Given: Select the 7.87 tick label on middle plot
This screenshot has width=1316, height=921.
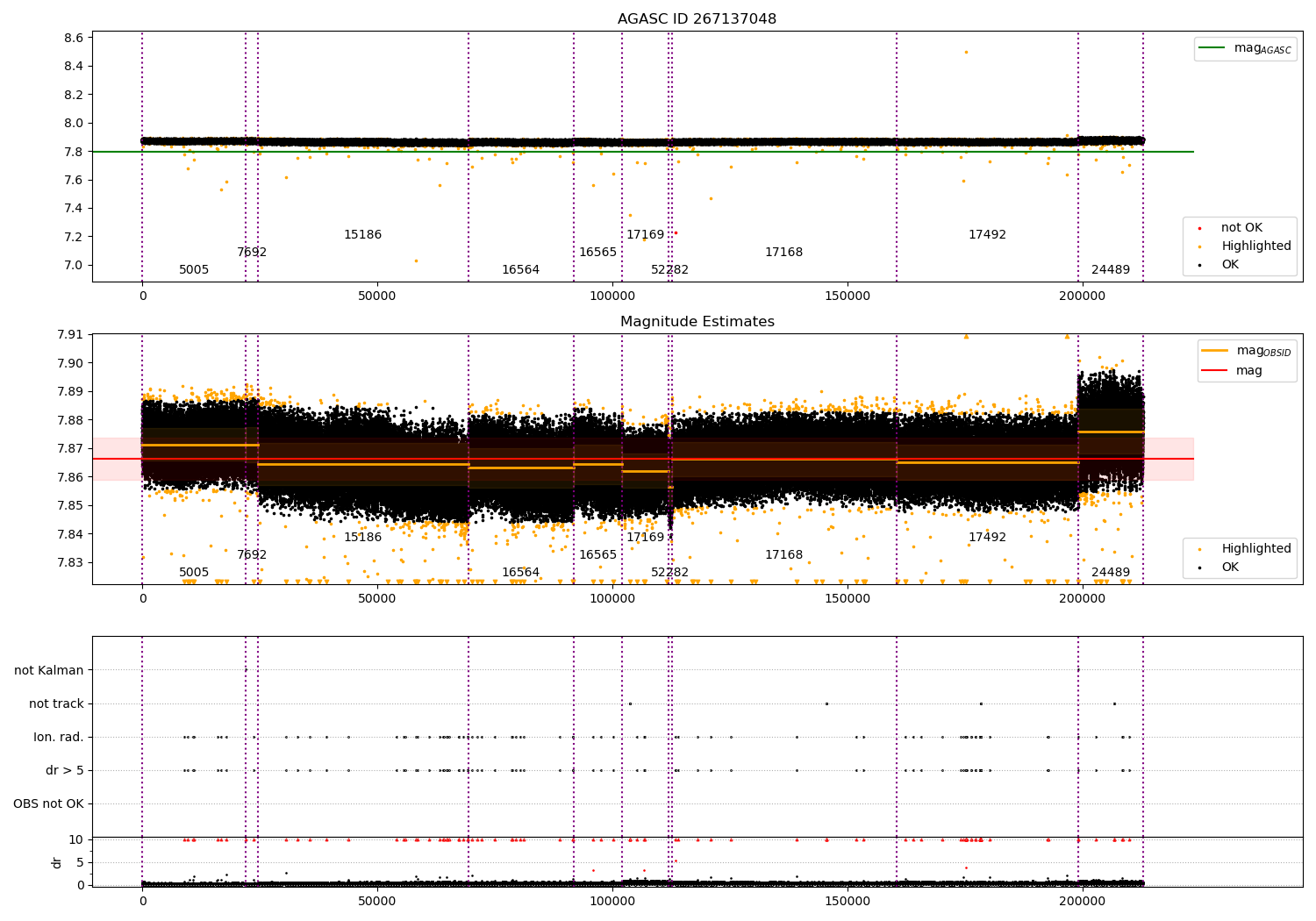Looking at the screenshot, I should pos(70,448).
